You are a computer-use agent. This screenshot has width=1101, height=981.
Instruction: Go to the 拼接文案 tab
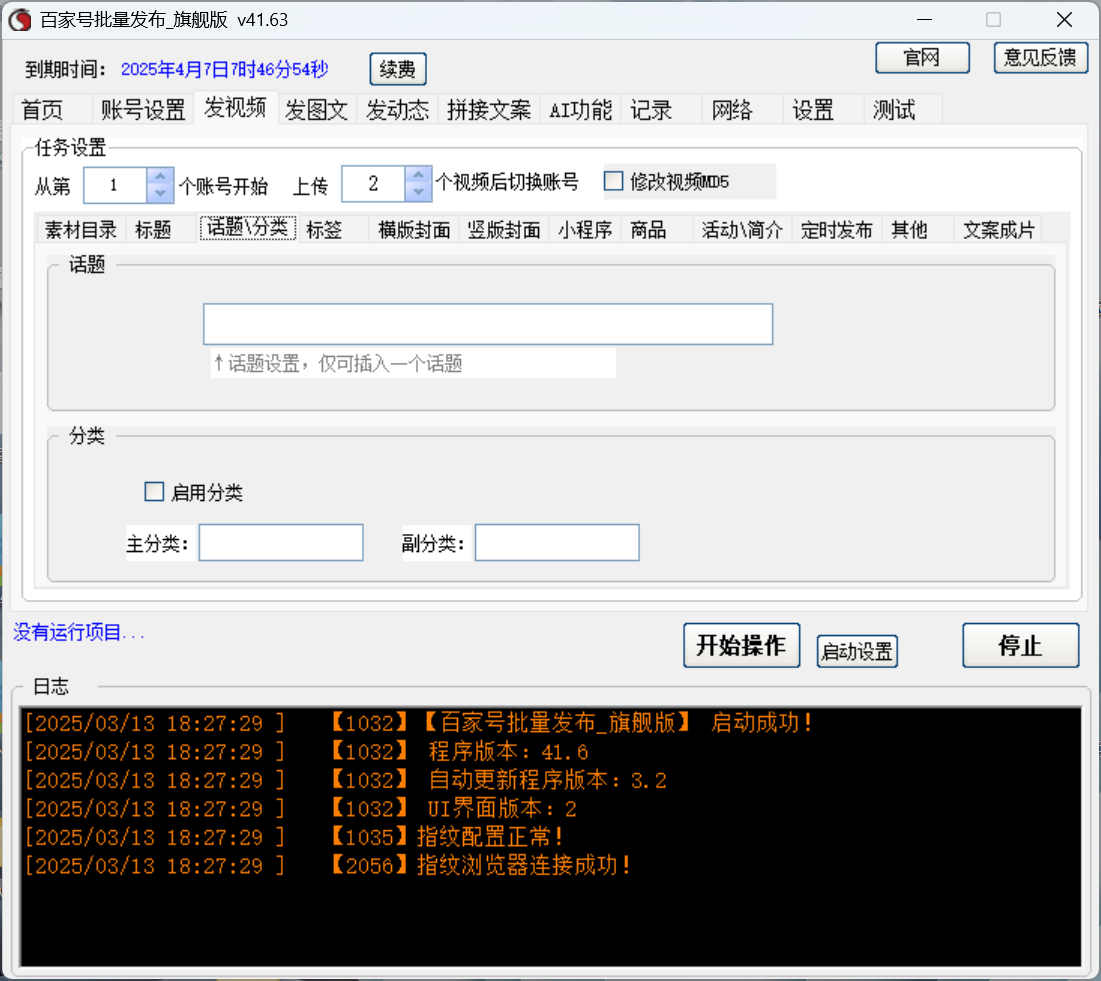[489, 110]
